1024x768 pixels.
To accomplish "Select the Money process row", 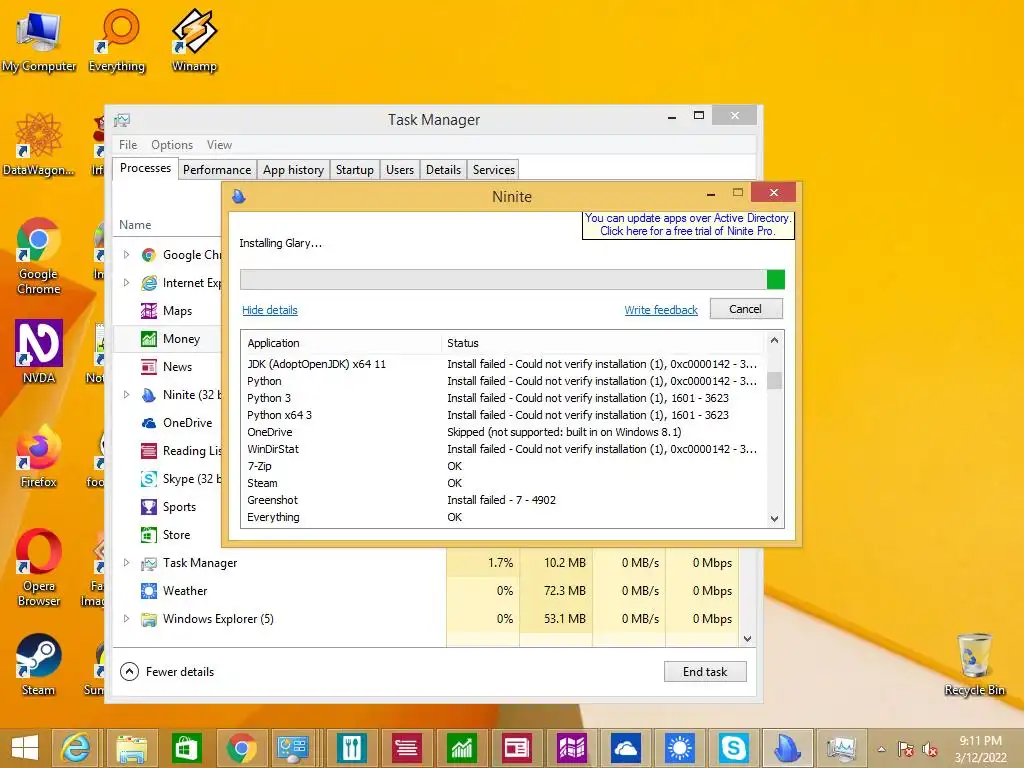I will point(167,339).
